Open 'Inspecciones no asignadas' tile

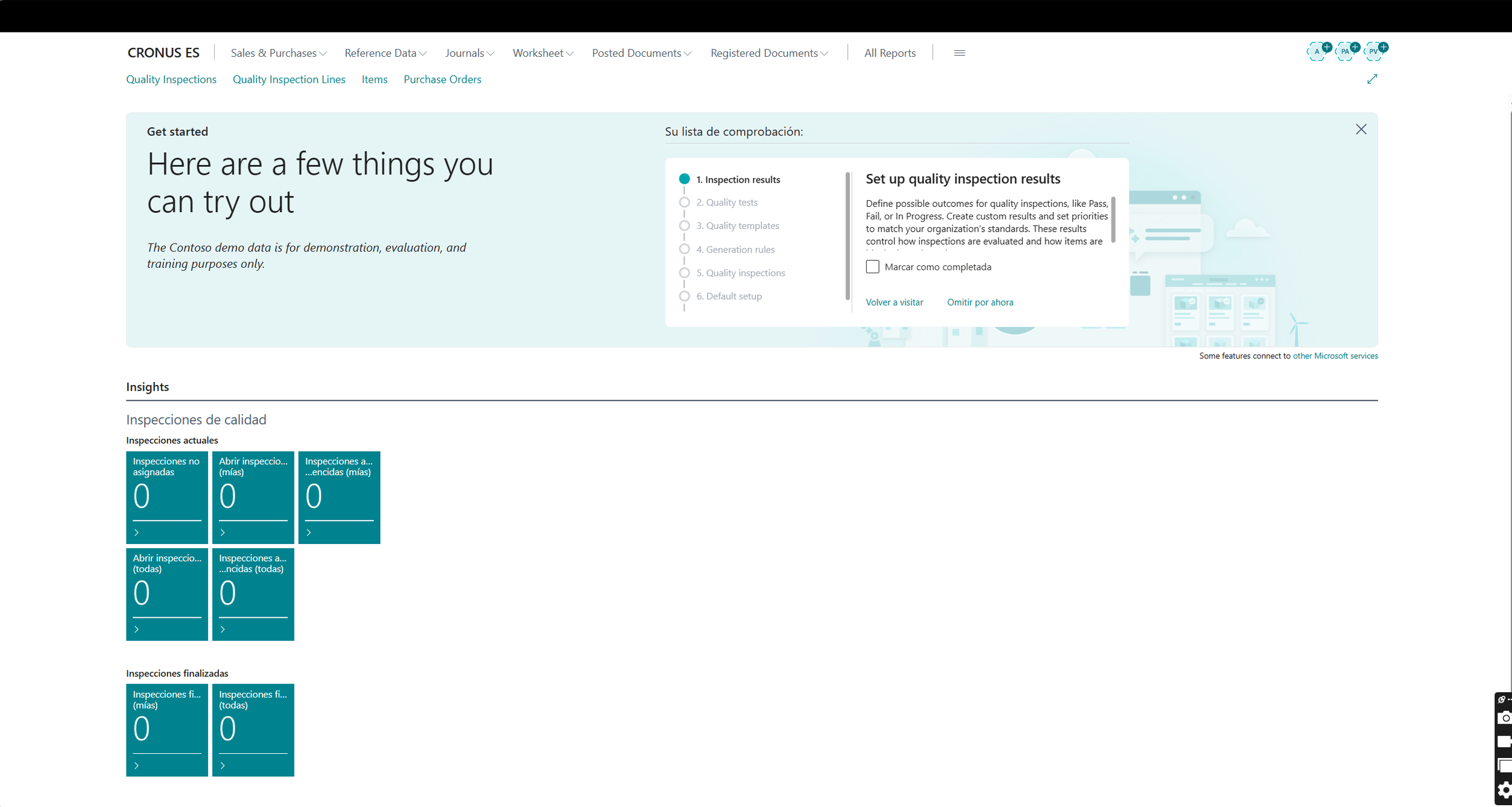(166, 497)
